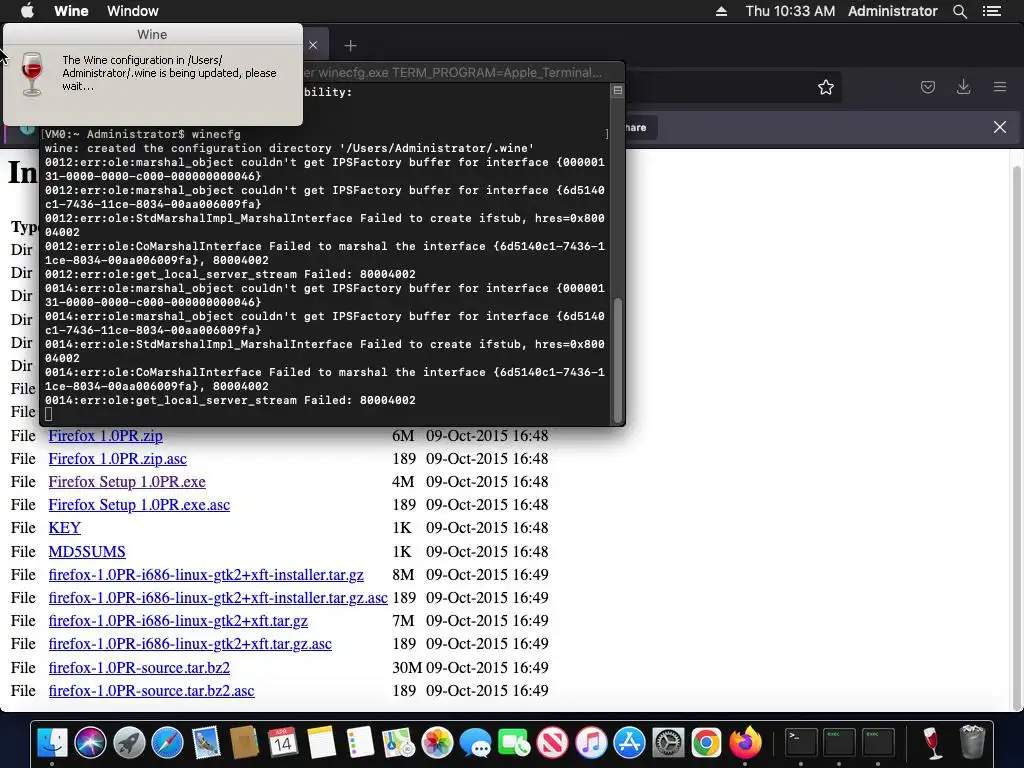Open the Apple menu

pyautogui.click(x=27, y=10)
